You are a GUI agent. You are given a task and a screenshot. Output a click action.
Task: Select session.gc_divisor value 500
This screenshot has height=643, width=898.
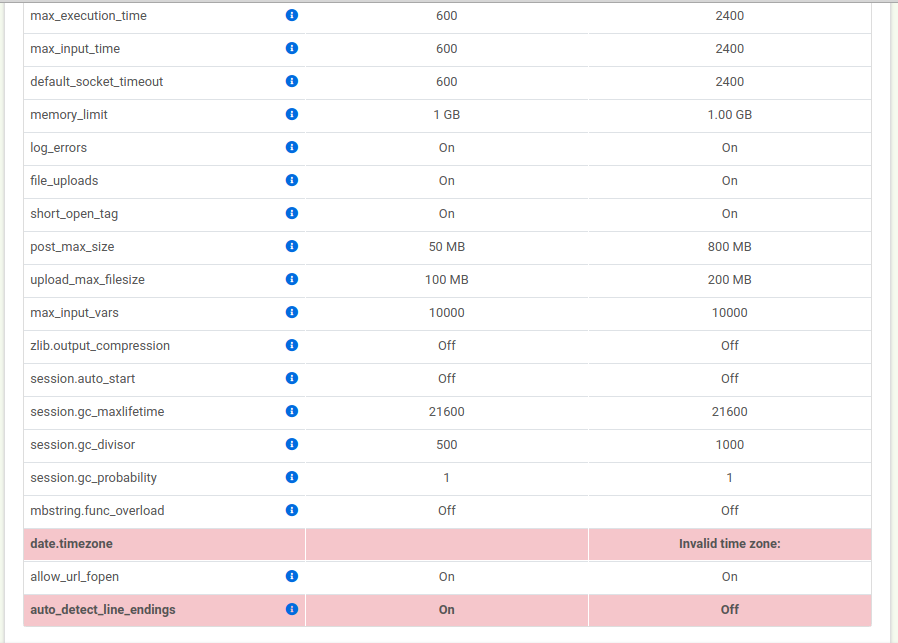(x=447, y=444)
